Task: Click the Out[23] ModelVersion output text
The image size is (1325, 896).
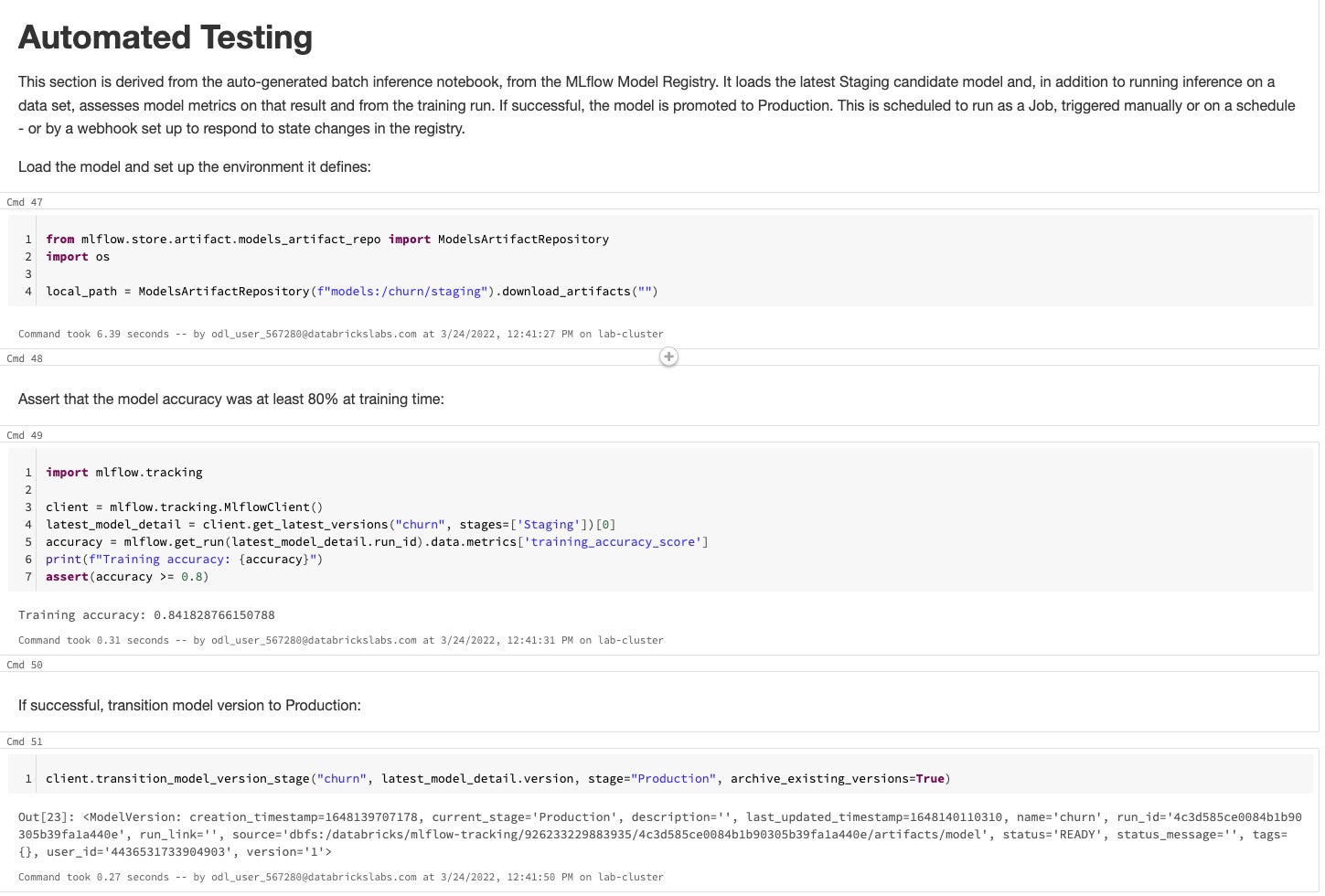Action: point(660,834)
